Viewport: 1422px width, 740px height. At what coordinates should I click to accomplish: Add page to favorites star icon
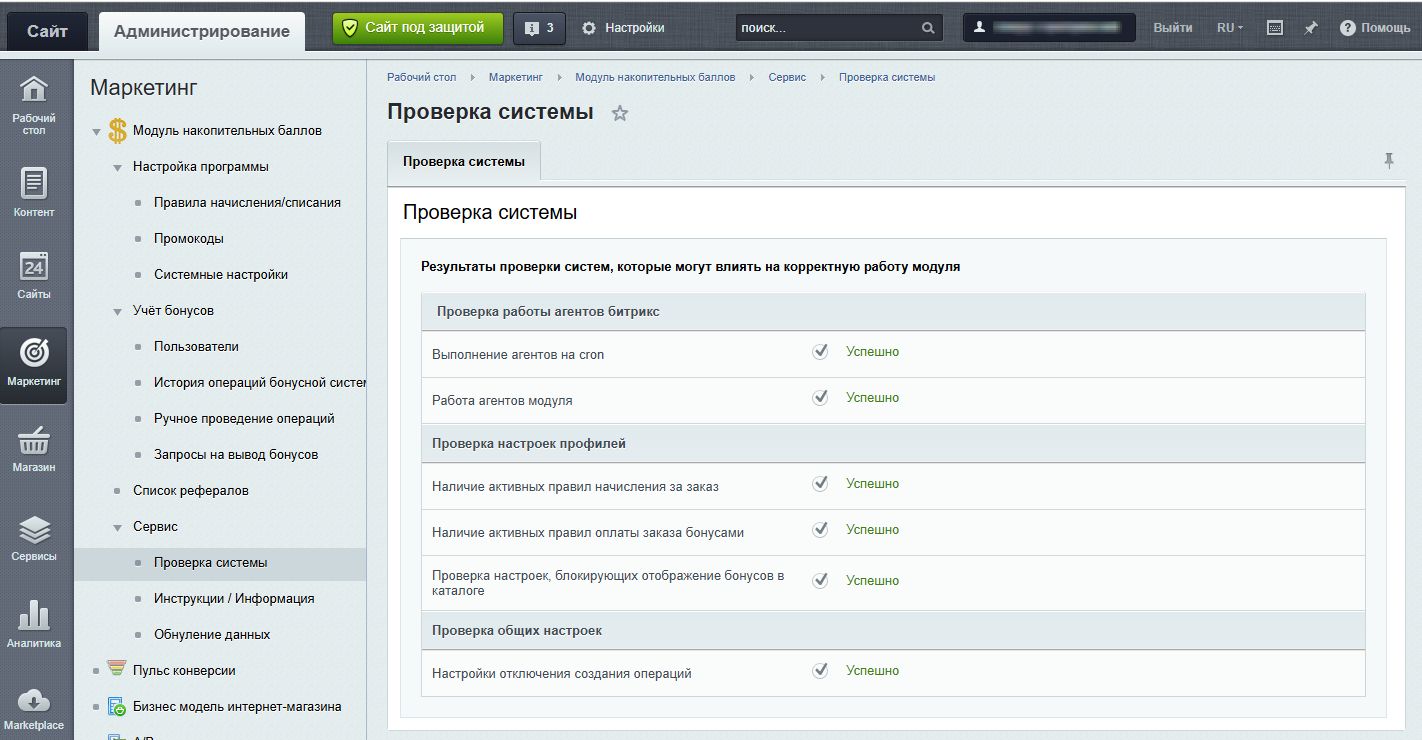620,113
